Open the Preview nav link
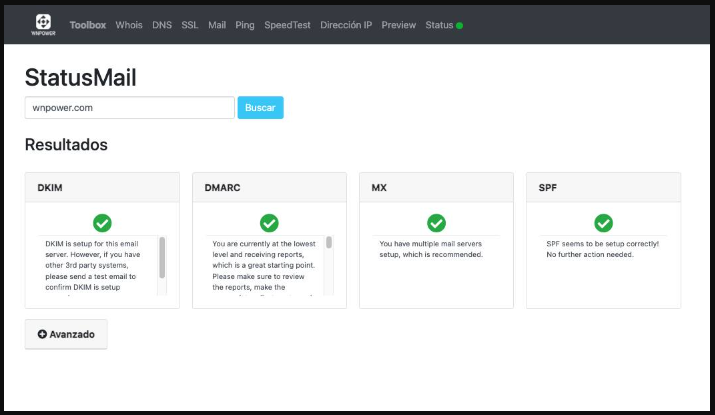 coord(398,25)
